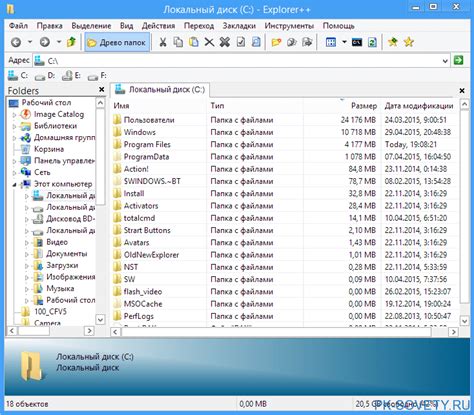Click the folder tree scroll-right arrow
Viewport: 474px width, 415px height.
(x=89, y=331)
